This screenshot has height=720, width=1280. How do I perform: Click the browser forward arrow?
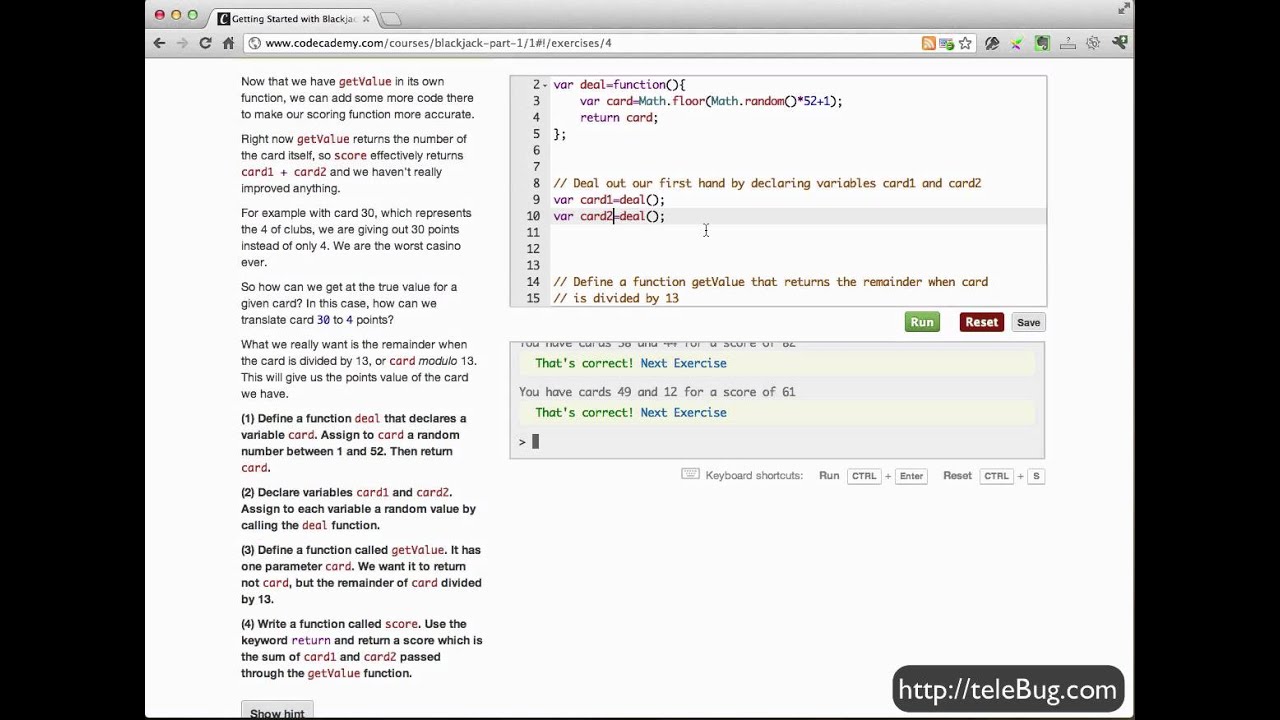tap(182, 43)
